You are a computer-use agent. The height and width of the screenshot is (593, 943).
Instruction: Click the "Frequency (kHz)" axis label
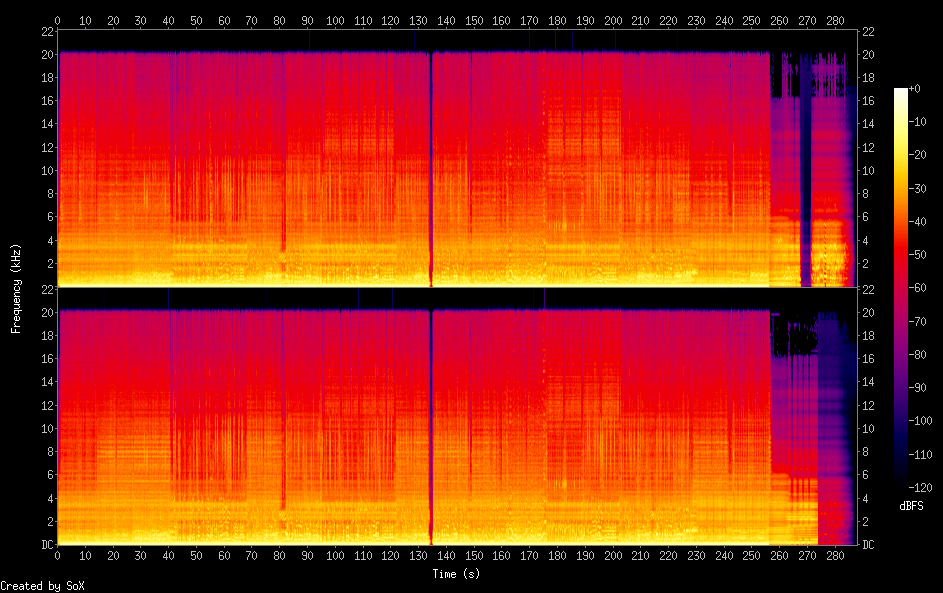(16, 288)
